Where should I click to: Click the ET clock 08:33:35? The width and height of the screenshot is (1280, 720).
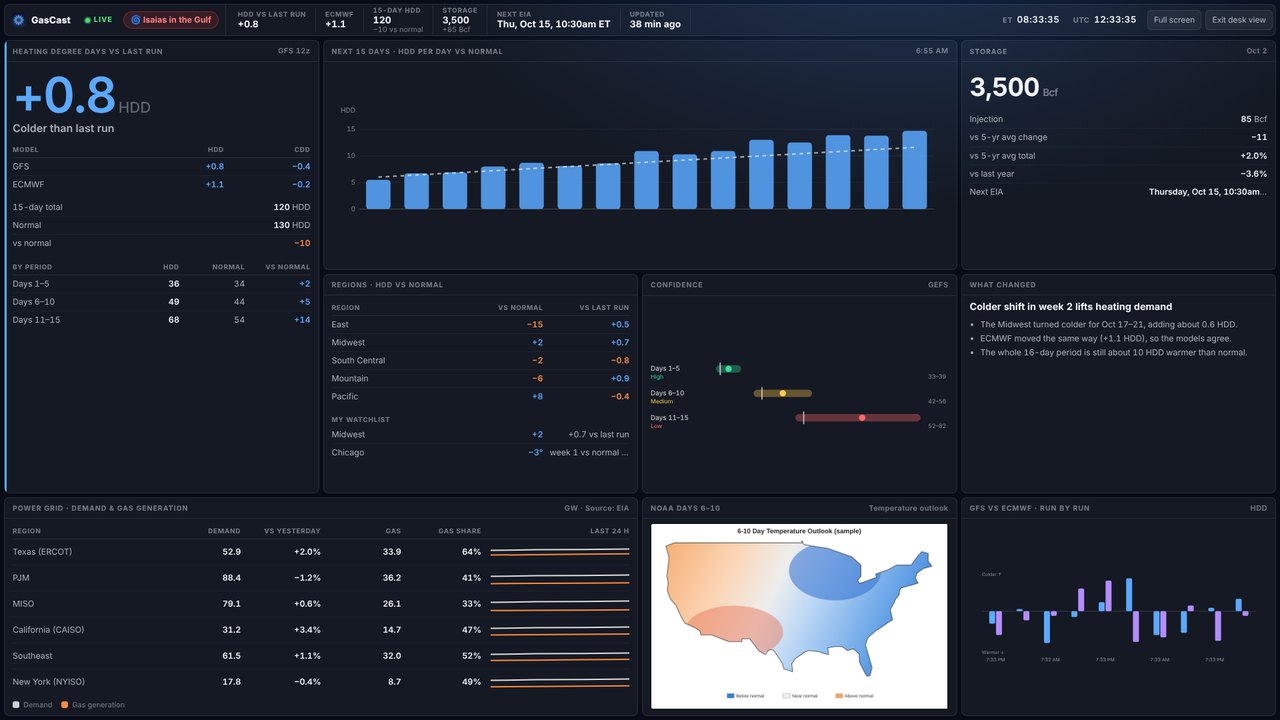1030,20
